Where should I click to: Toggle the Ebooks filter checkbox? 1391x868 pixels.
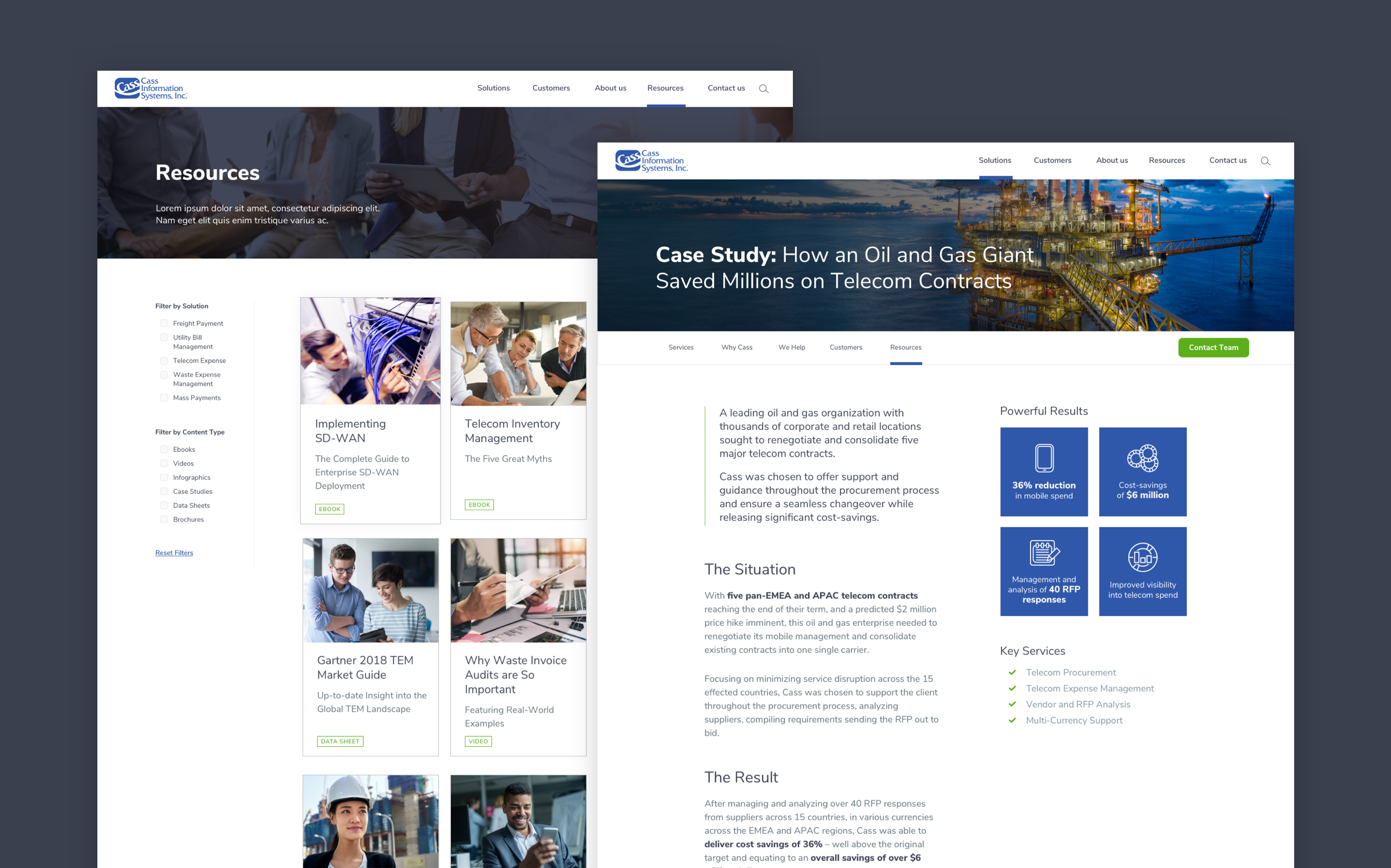[x=164, y=450]
